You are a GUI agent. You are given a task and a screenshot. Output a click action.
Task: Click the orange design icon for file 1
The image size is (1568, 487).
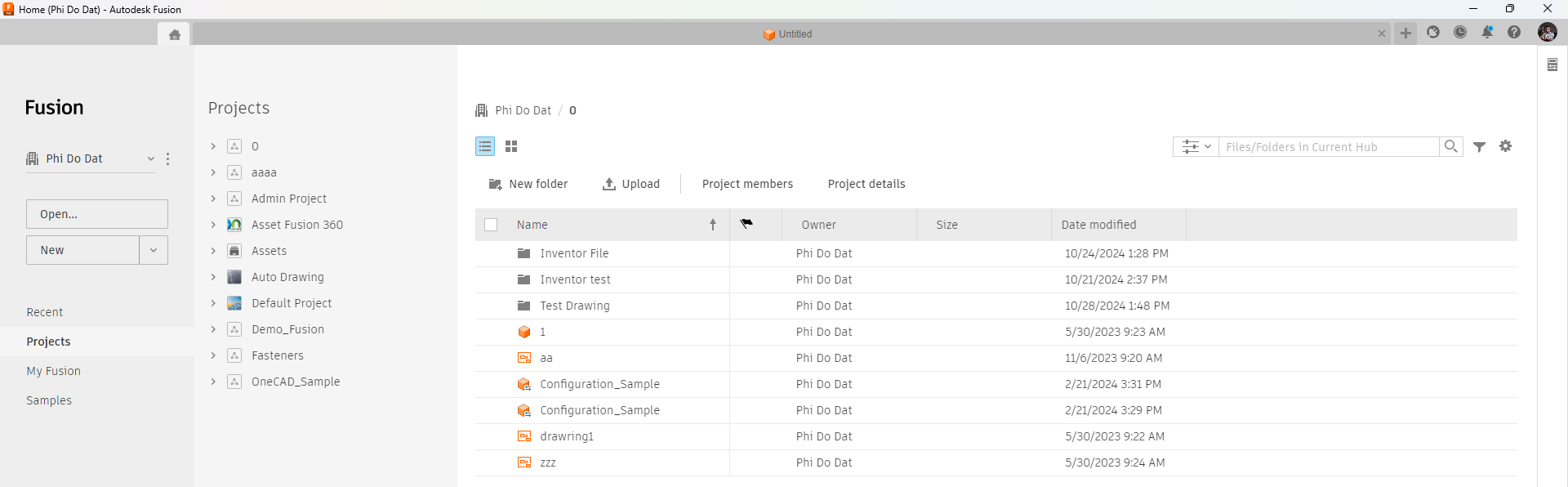(x=524, y=332)
